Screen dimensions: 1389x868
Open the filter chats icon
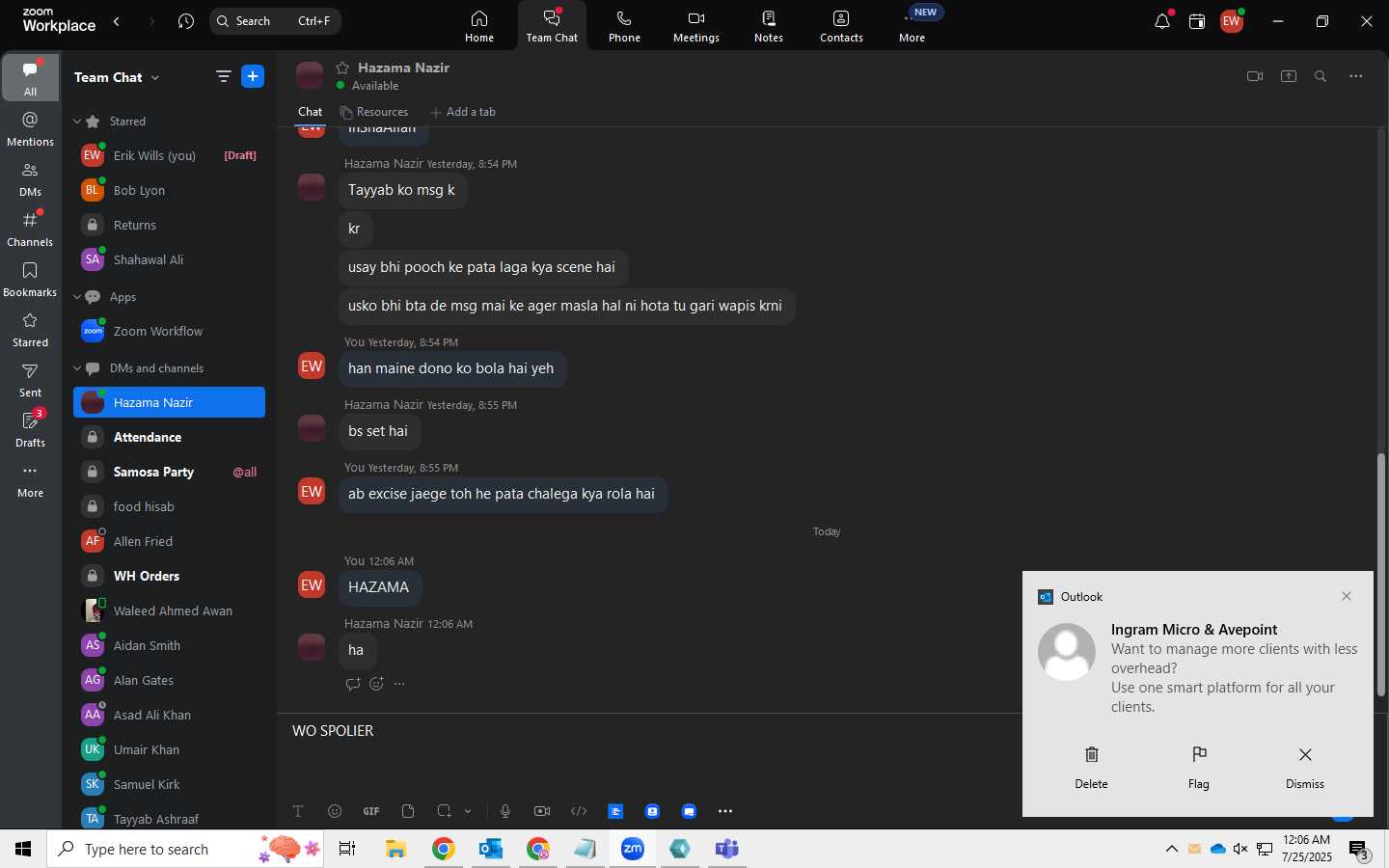[224, 76]
